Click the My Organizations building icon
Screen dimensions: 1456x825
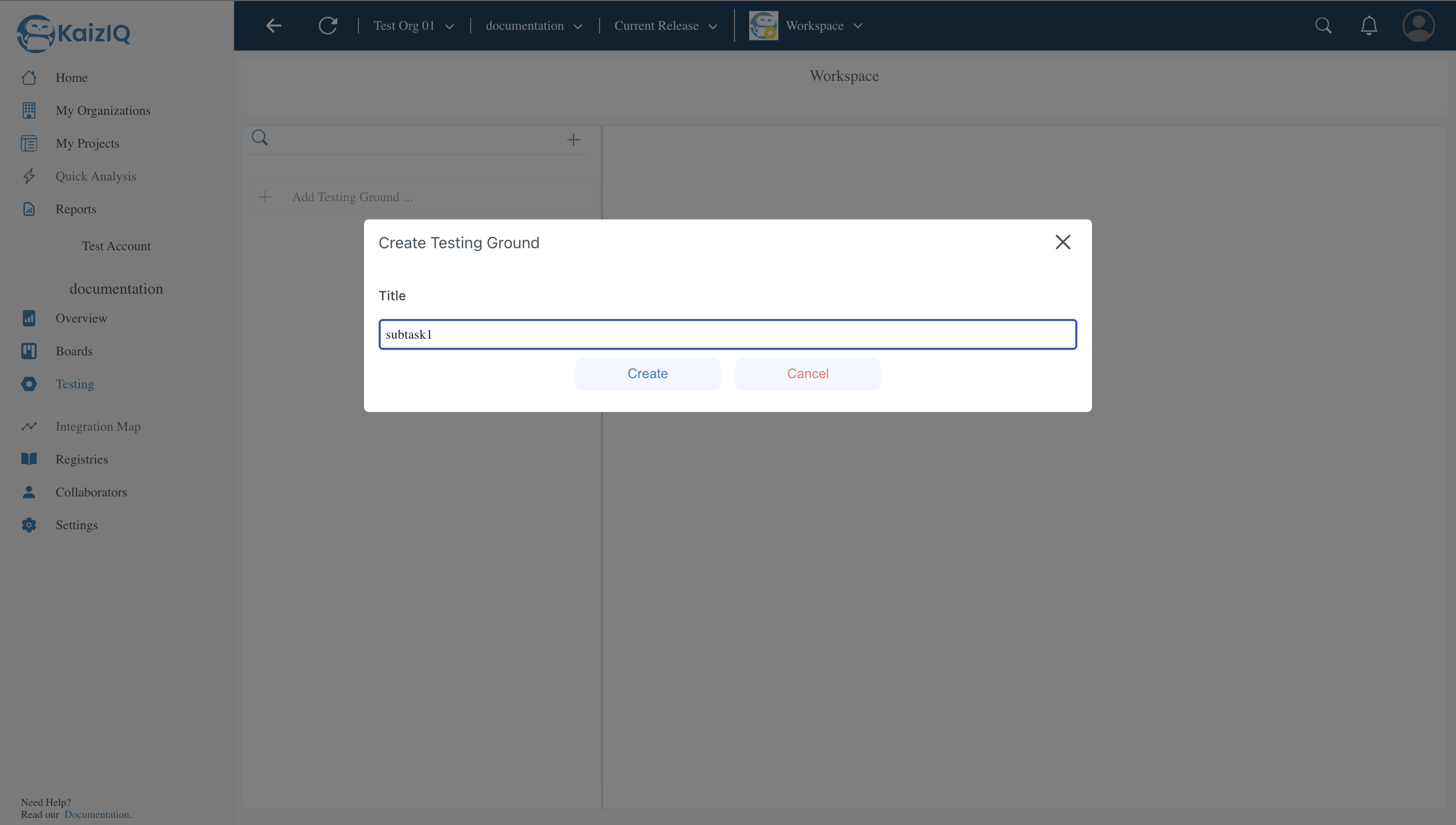tap(29, 111)
